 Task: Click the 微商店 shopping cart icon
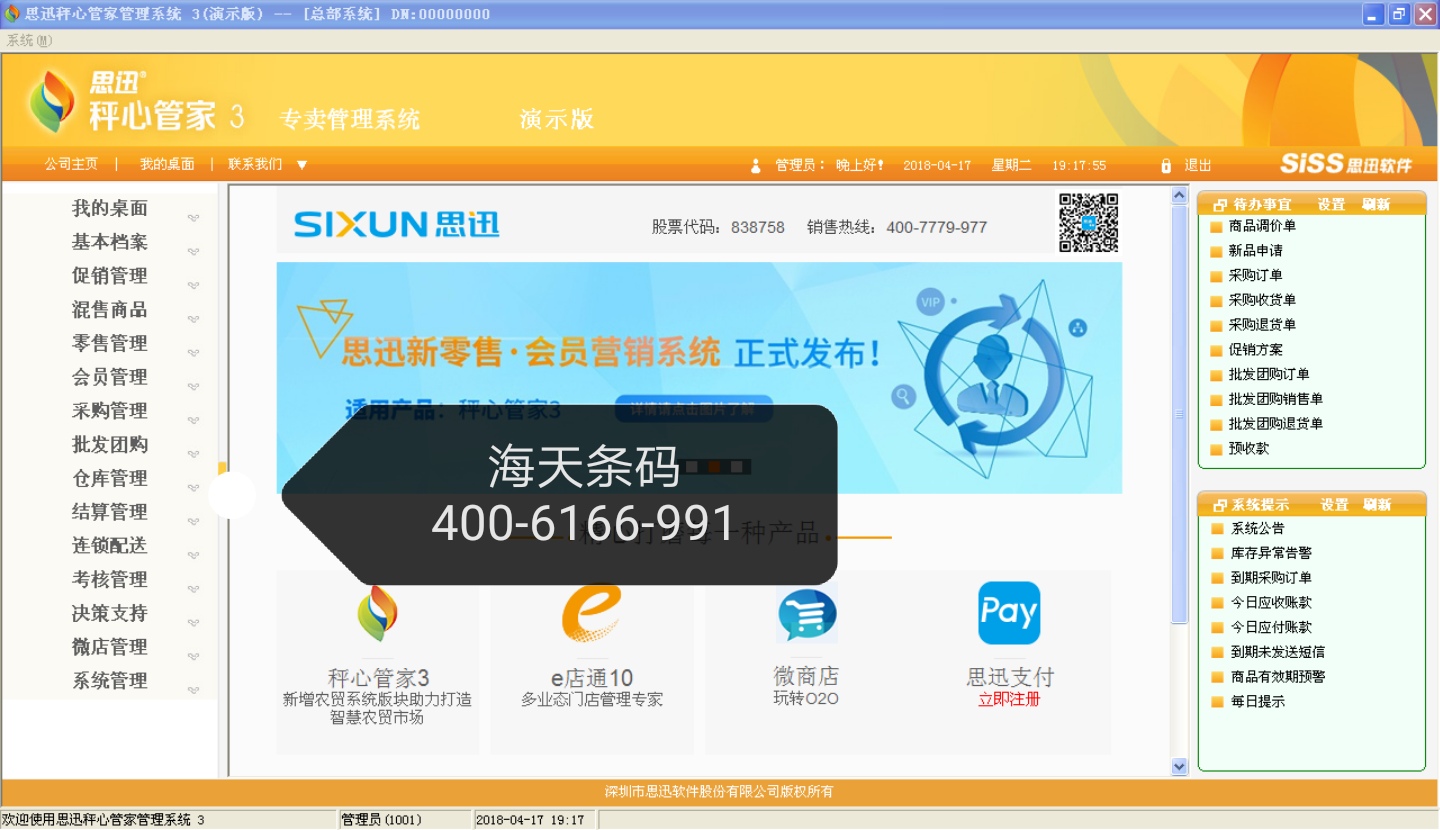pos(806,614)
